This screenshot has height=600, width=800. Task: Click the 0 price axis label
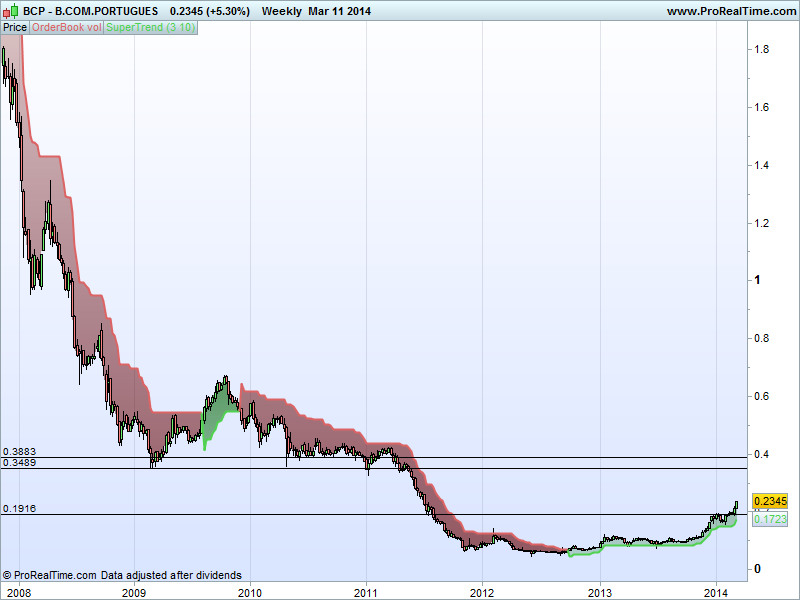coord(758,569)
